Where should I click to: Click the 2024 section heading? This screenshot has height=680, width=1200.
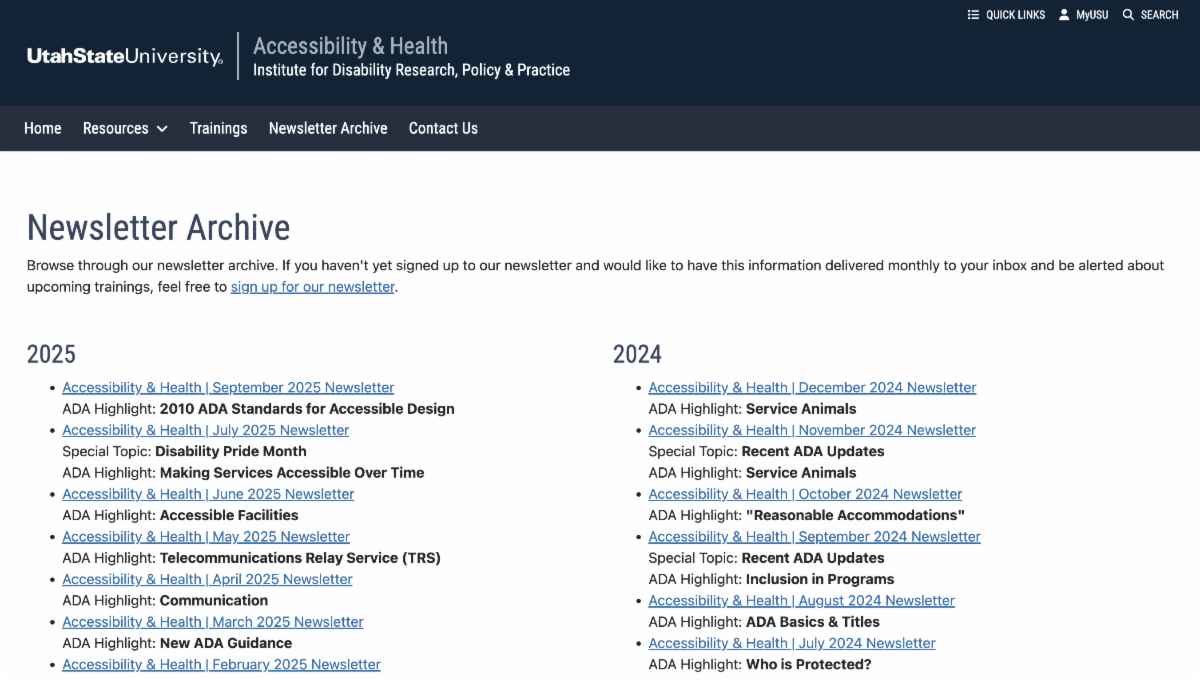(637, 354)
